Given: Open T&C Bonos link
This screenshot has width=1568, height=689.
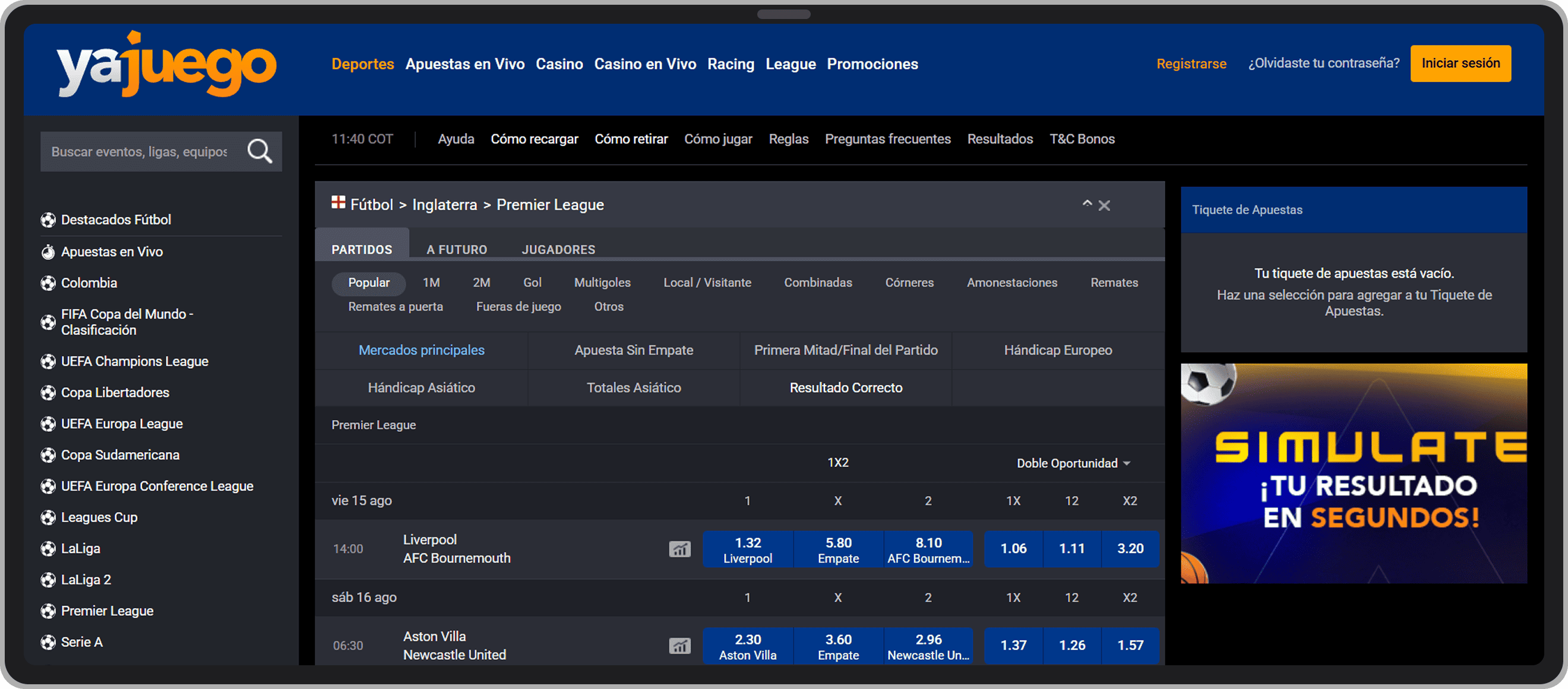Looking at the screenshot, I should pyautogui.click(x=1082, y=139).
